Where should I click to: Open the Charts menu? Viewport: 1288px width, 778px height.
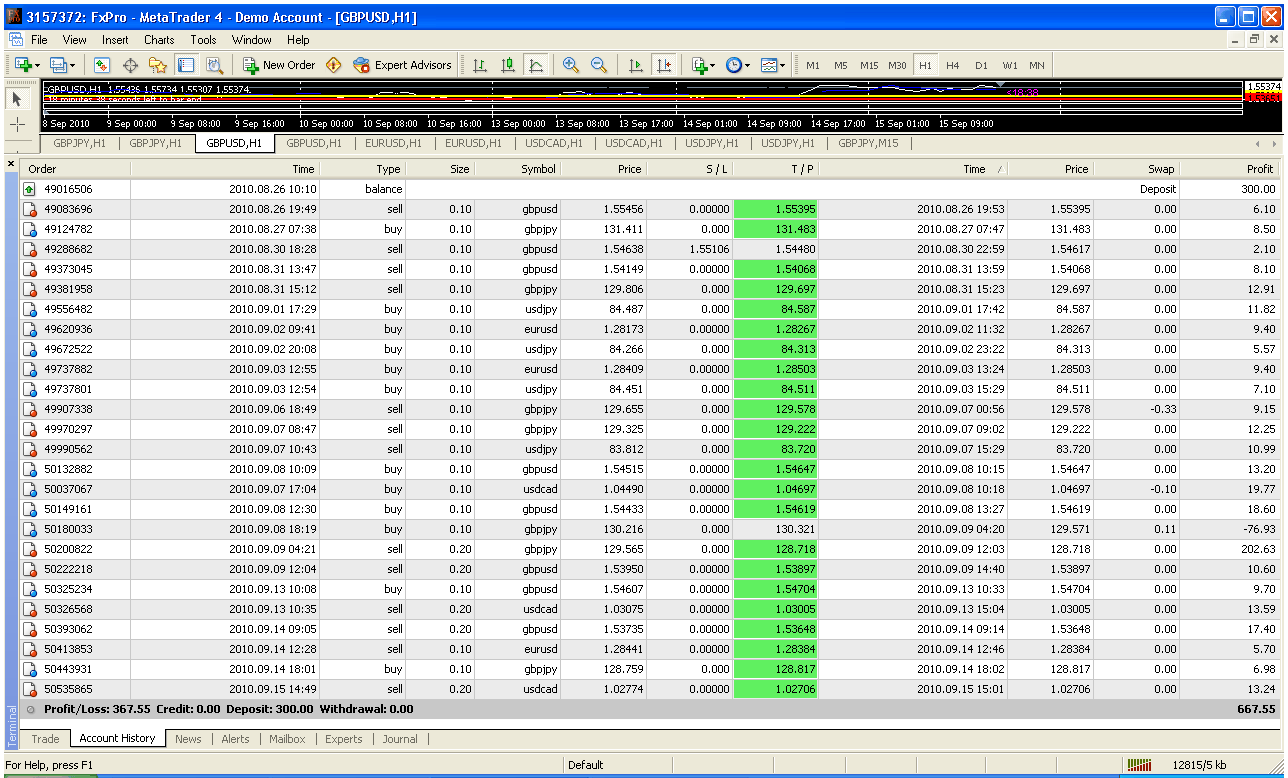(159, 40)
